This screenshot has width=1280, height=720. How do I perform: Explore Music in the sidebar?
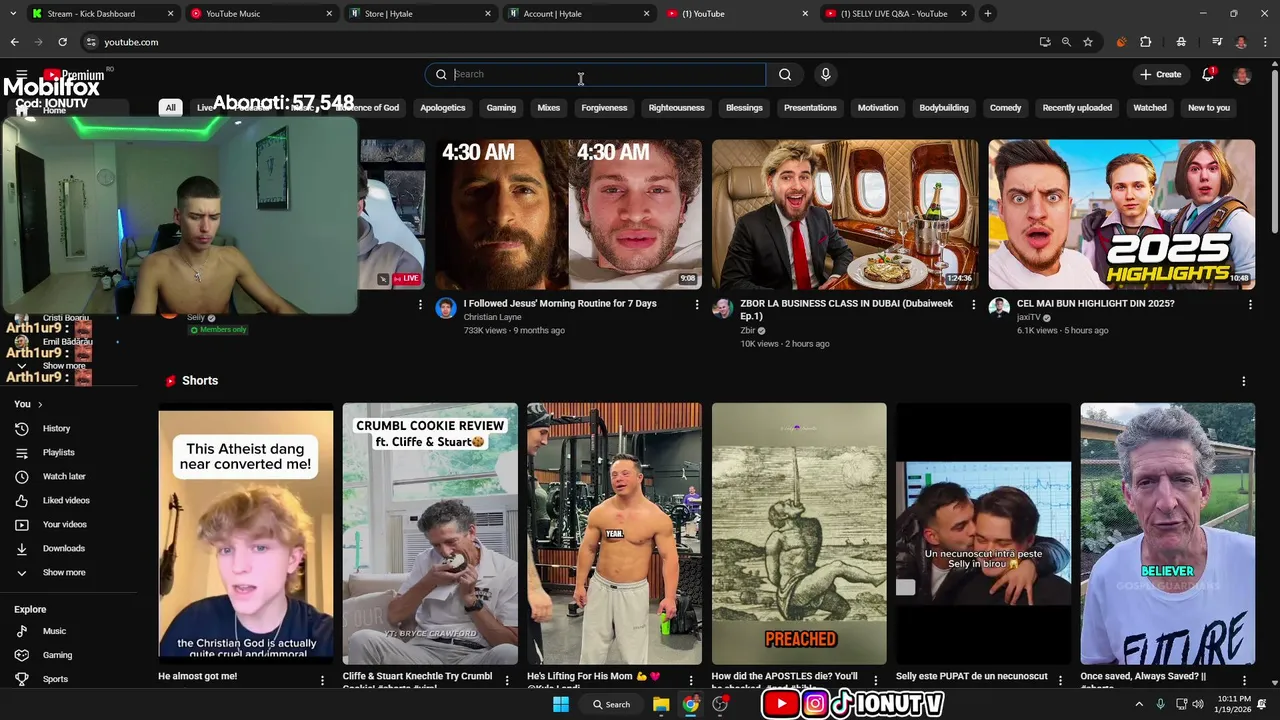54,631
